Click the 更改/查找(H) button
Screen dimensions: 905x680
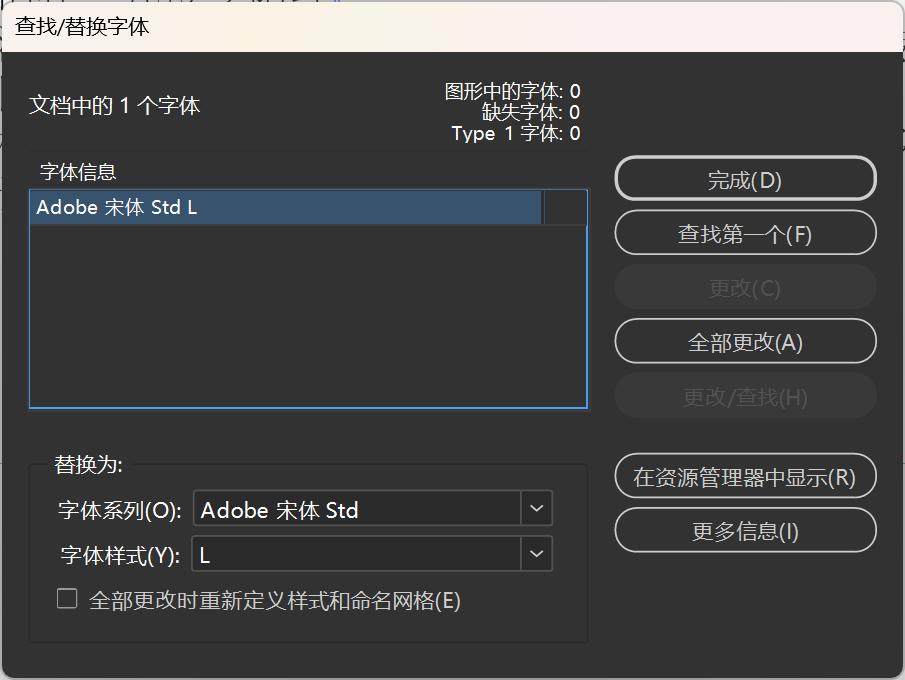pyautogui.click(x=744, y=396)
